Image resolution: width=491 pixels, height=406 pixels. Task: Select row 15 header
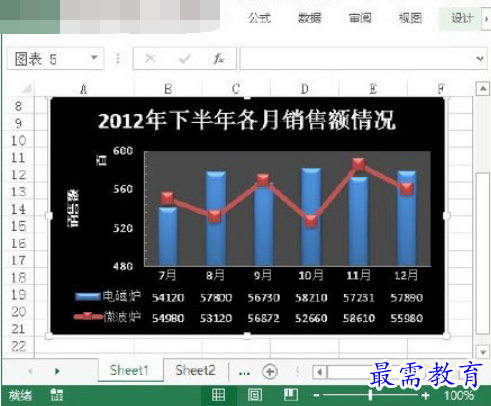[x=18, y=226]
